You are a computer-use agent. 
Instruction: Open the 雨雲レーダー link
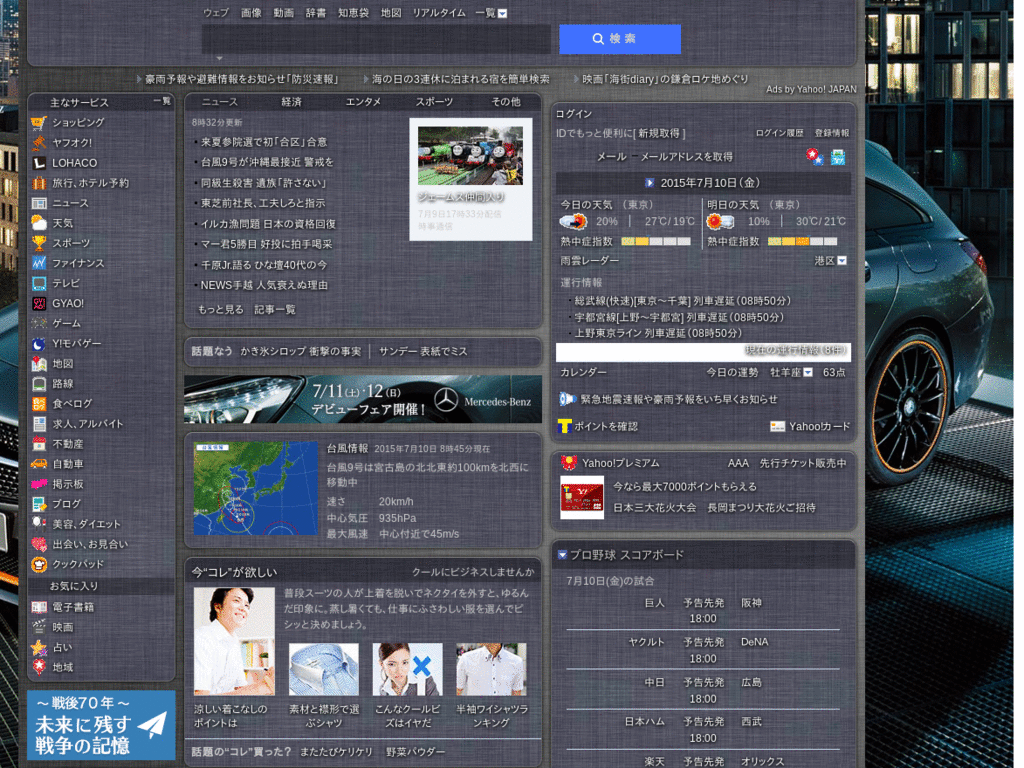590,261
